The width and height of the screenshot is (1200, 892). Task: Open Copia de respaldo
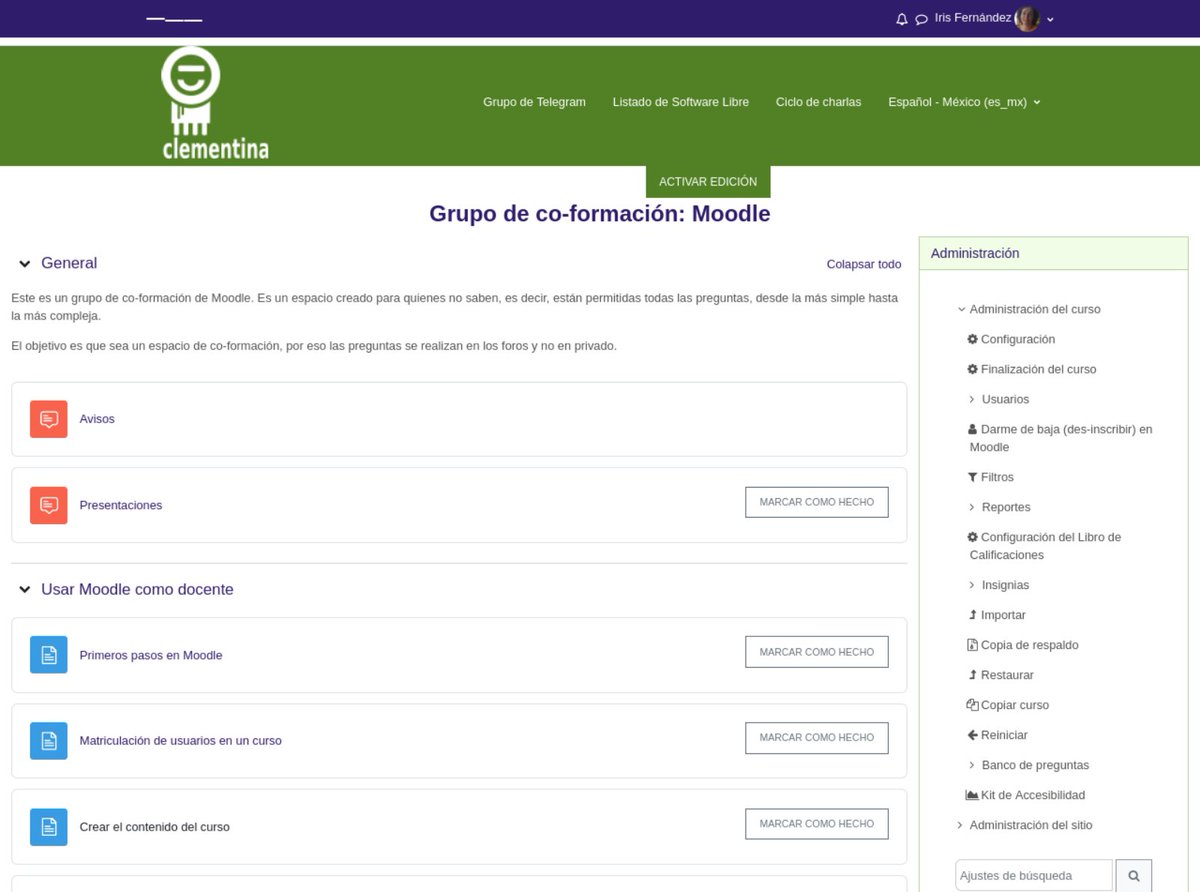point(1030,645)
